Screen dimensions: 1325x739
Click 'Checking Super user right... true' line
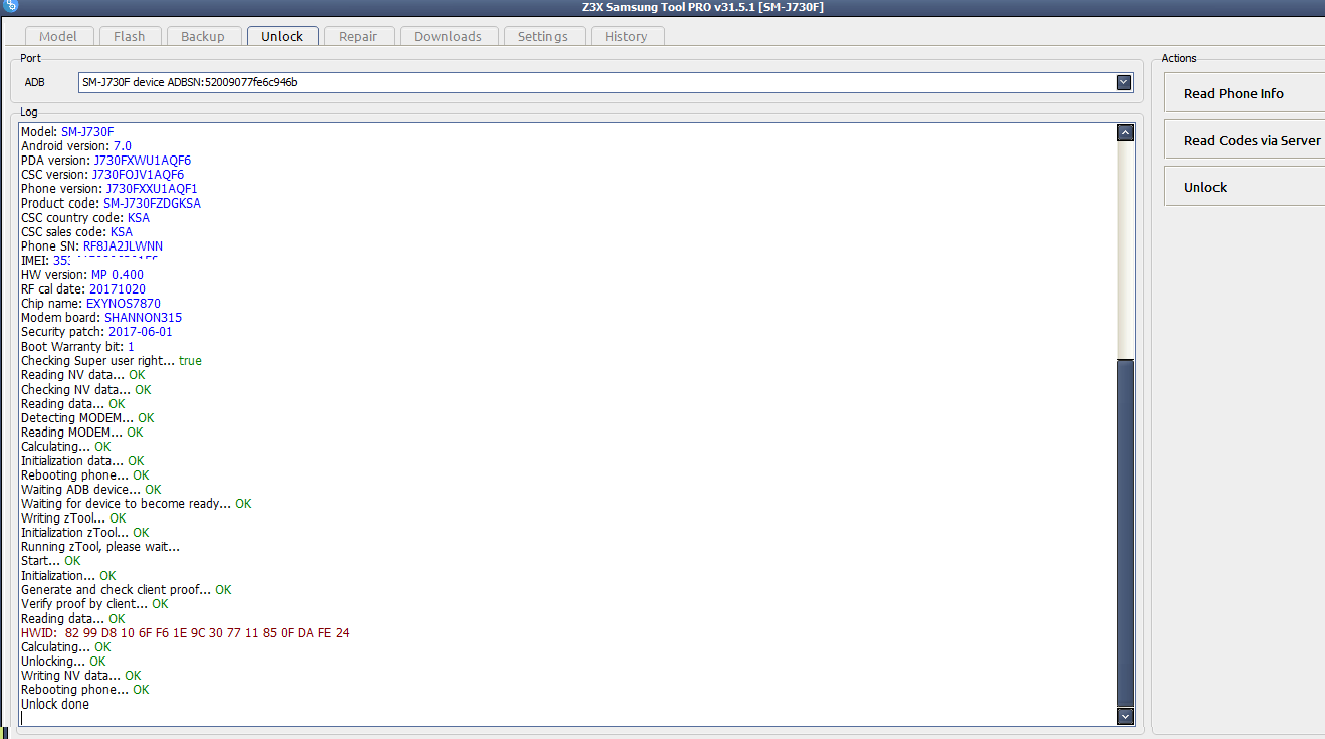[111, 360]
